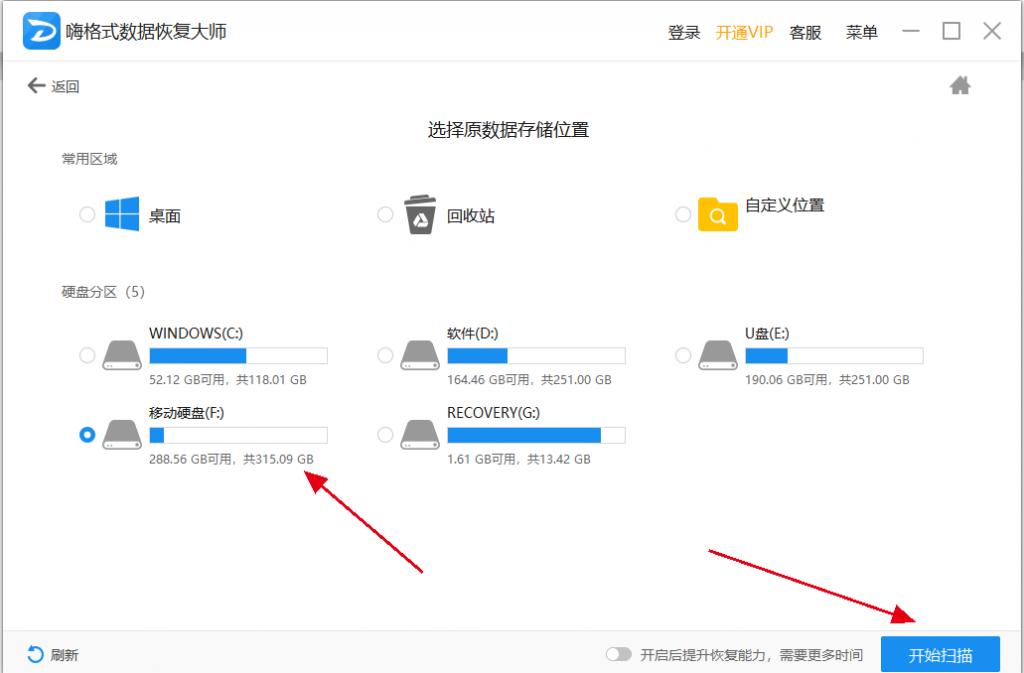
Task: Click the 移动硬盘(F:) drive name
Action: [x=186, y=413]
